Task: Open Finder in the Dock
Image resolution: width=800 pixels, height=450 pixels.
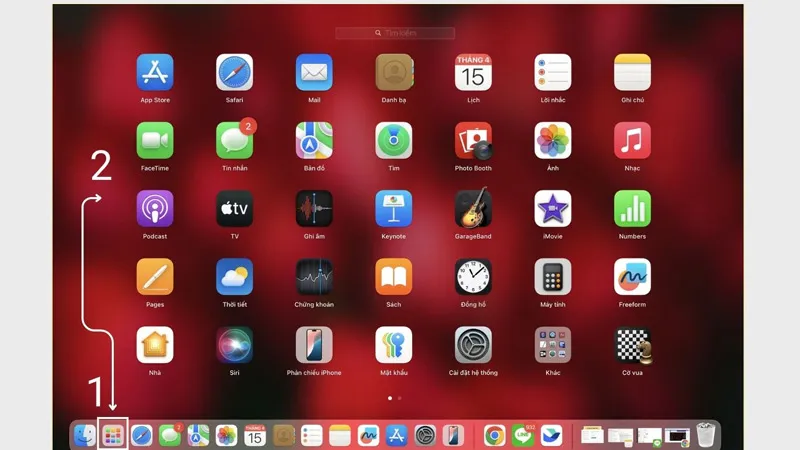Action: [85, 436]
